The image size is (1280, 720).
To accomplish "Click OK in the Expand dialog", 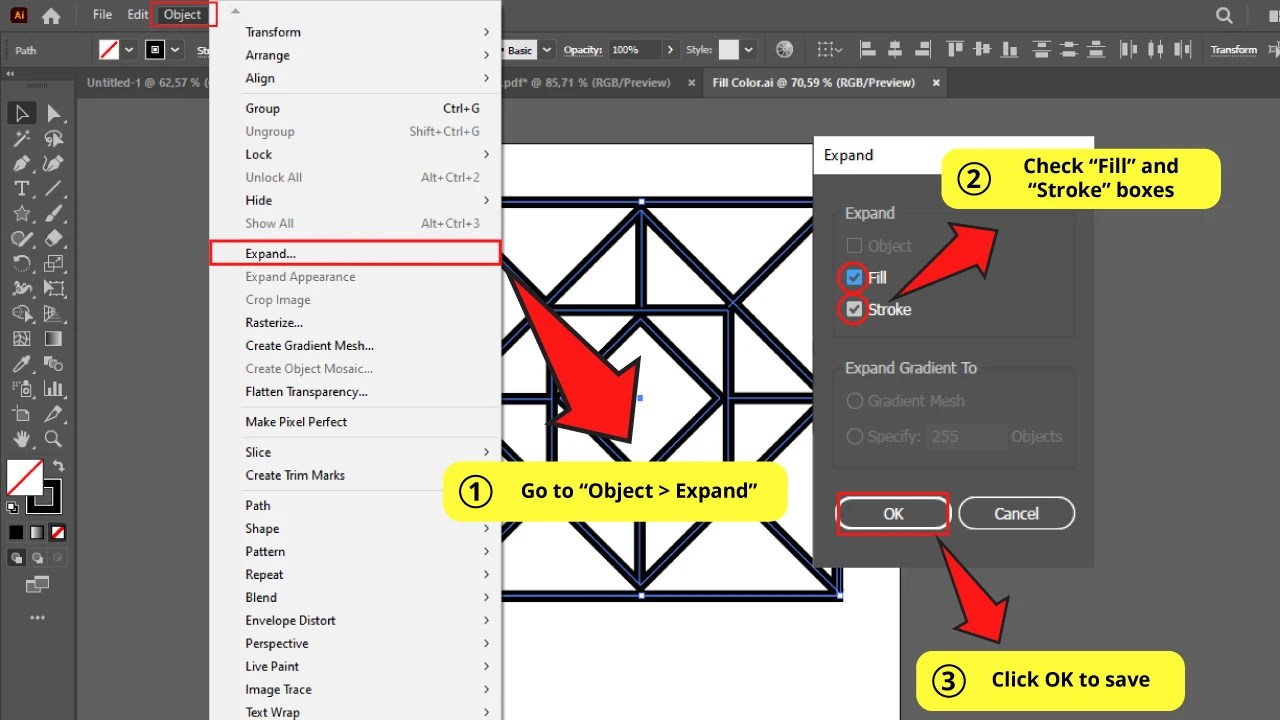I will [893, 513].
